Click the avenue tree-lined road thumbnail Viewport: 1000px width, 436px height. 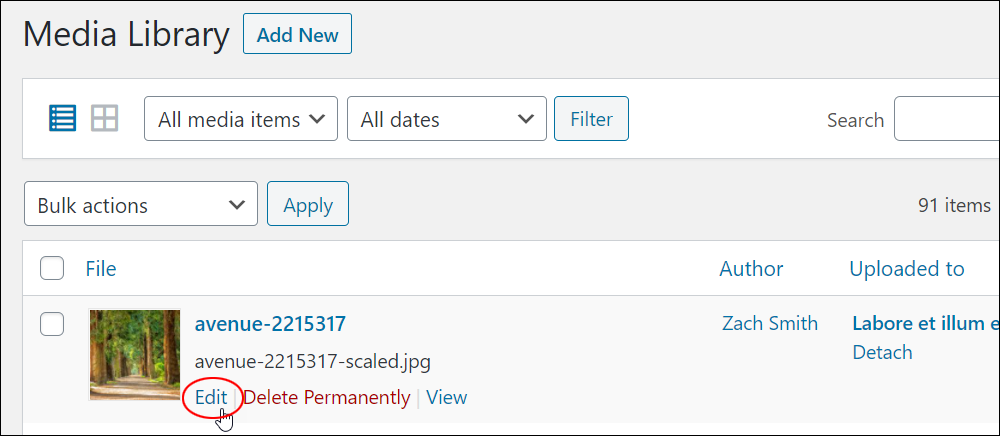pyautogui.click(x=135, y=355)
